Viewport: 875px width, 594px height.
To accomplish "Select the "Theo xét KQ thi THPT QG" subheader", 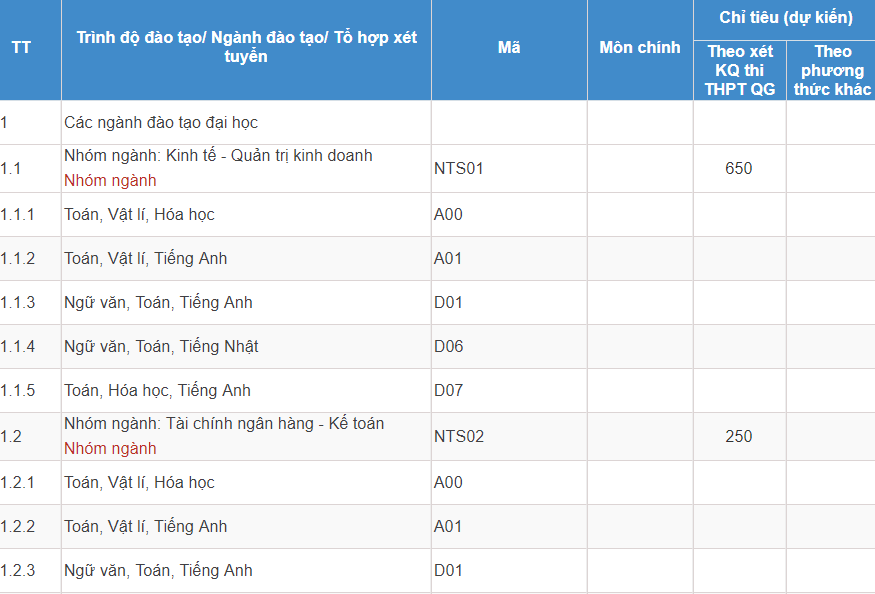I will 740,70.
